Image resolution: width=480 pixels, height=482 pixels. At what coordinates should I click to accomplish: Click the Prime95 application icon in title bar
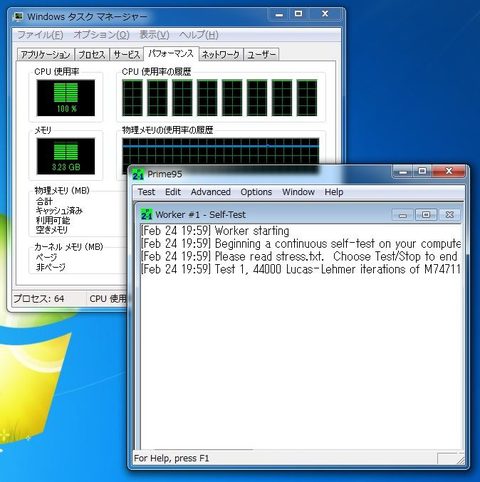coord(138,174)
